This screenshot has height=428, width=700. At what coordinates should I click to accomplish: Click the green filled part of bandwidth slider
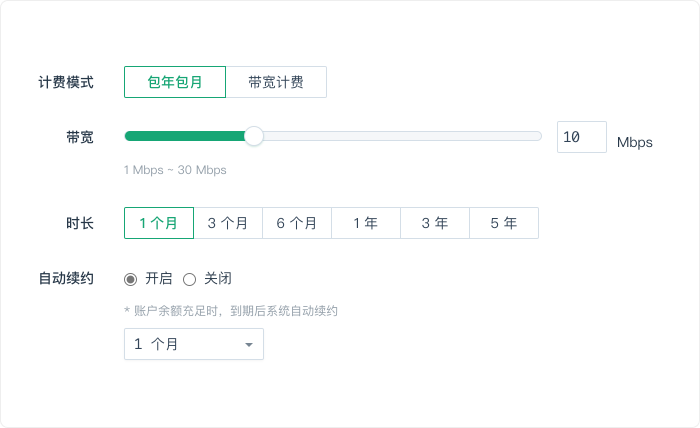pyautogui.click(x=185, y=136)
